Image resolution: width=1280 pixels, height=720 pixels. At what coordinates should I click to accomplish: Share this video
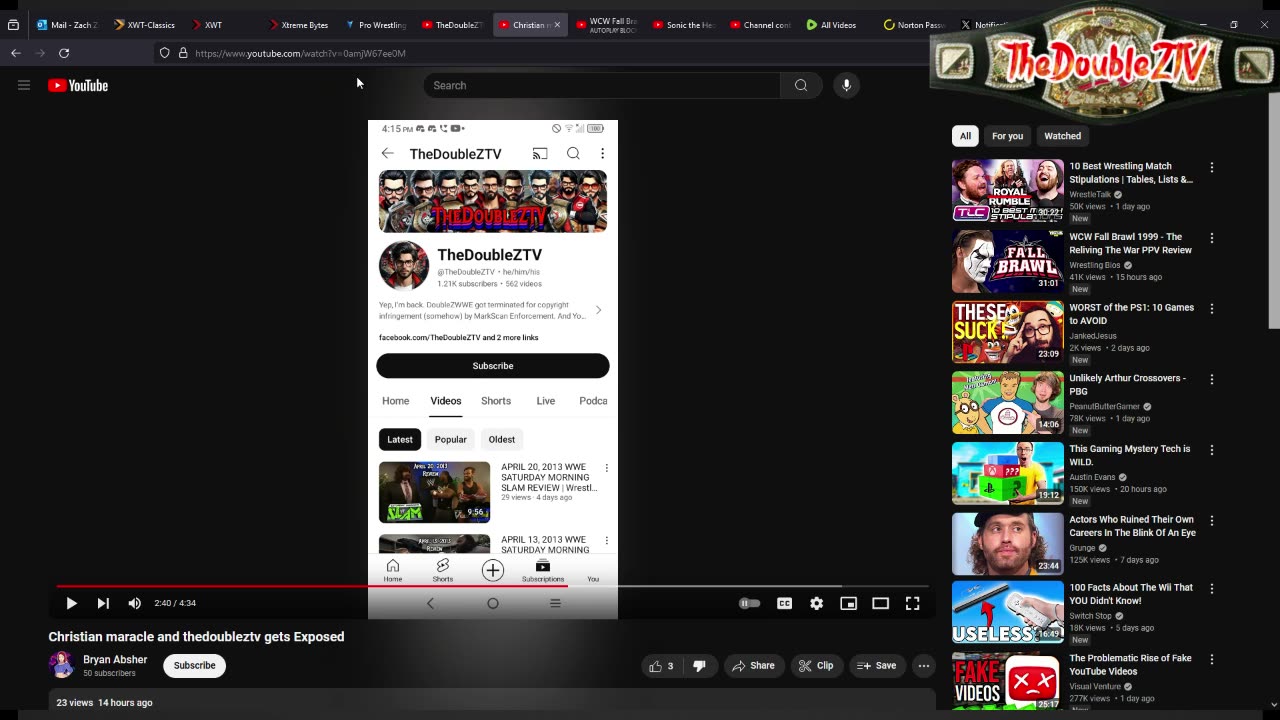[754, 665]
